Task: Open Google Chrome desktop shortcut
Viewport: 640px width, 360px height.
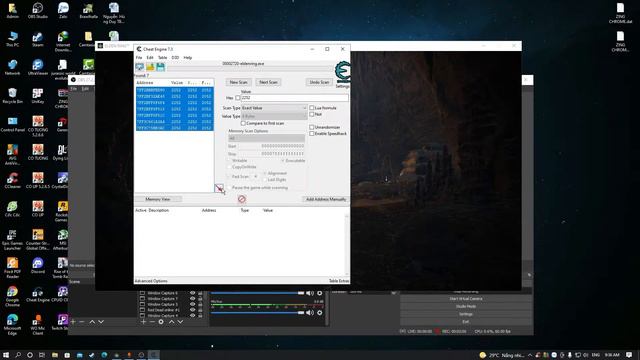Action: [12, 296]
